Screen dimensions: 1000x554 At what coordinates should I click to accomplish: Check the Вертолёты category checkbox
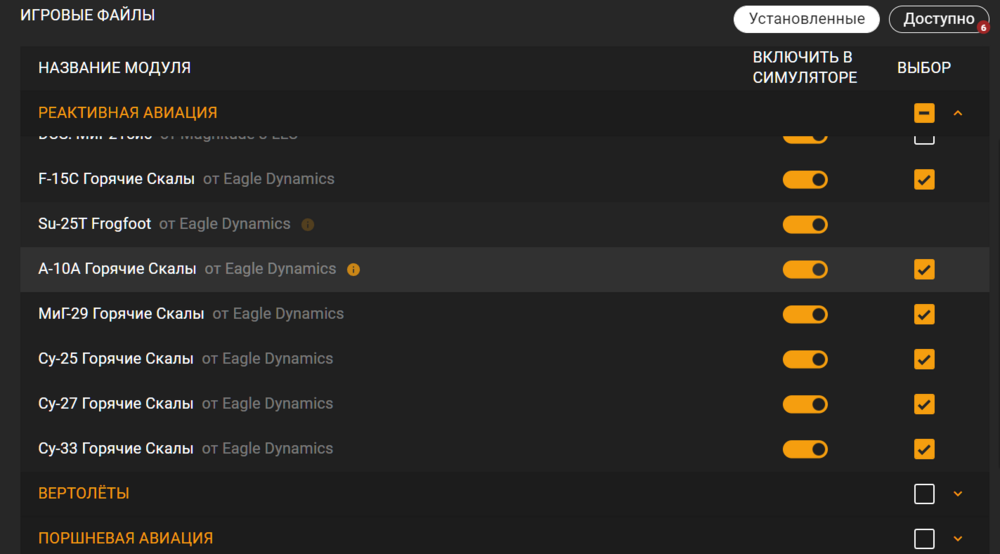(924, 494)
